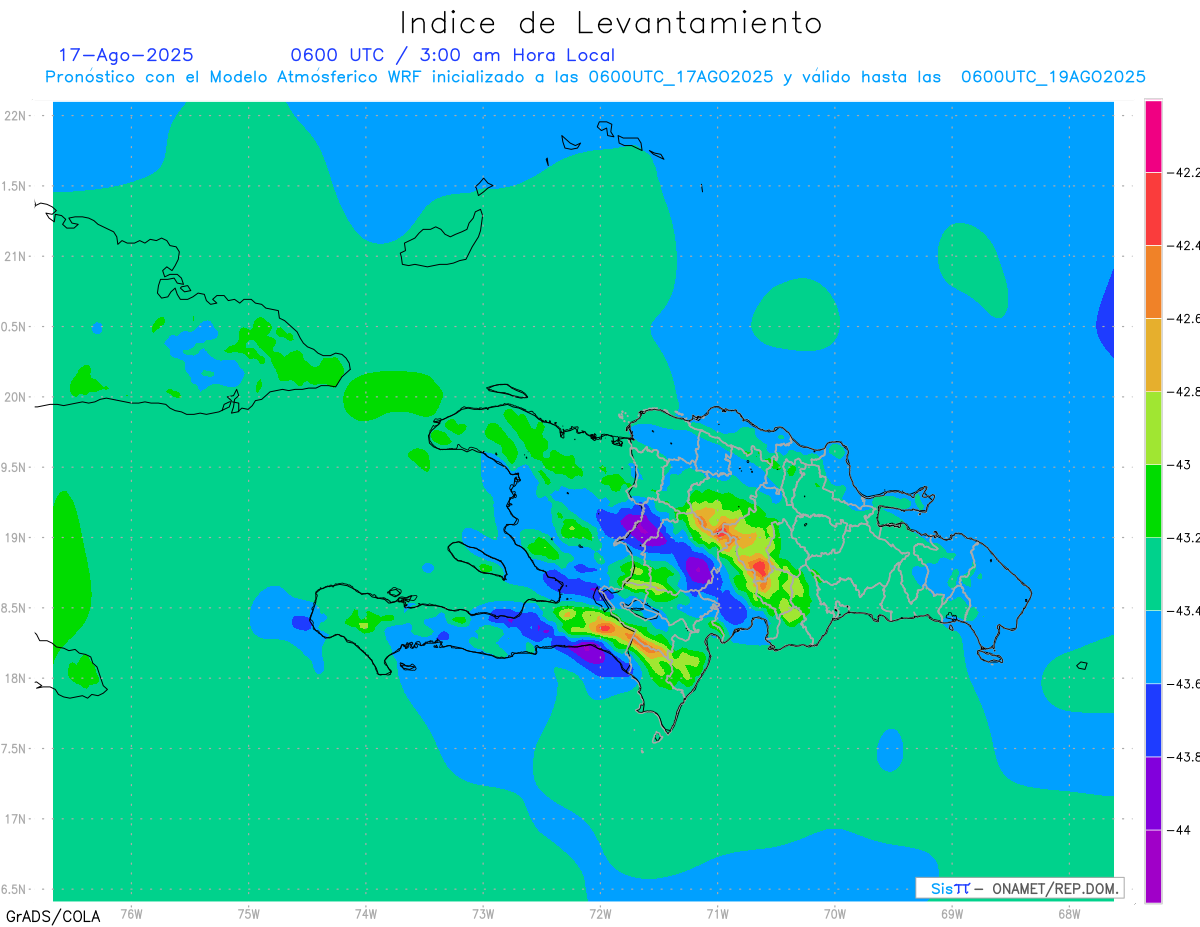Click the 7.5N latitude label
1200x927 pixels.
[x=15, y=749]
